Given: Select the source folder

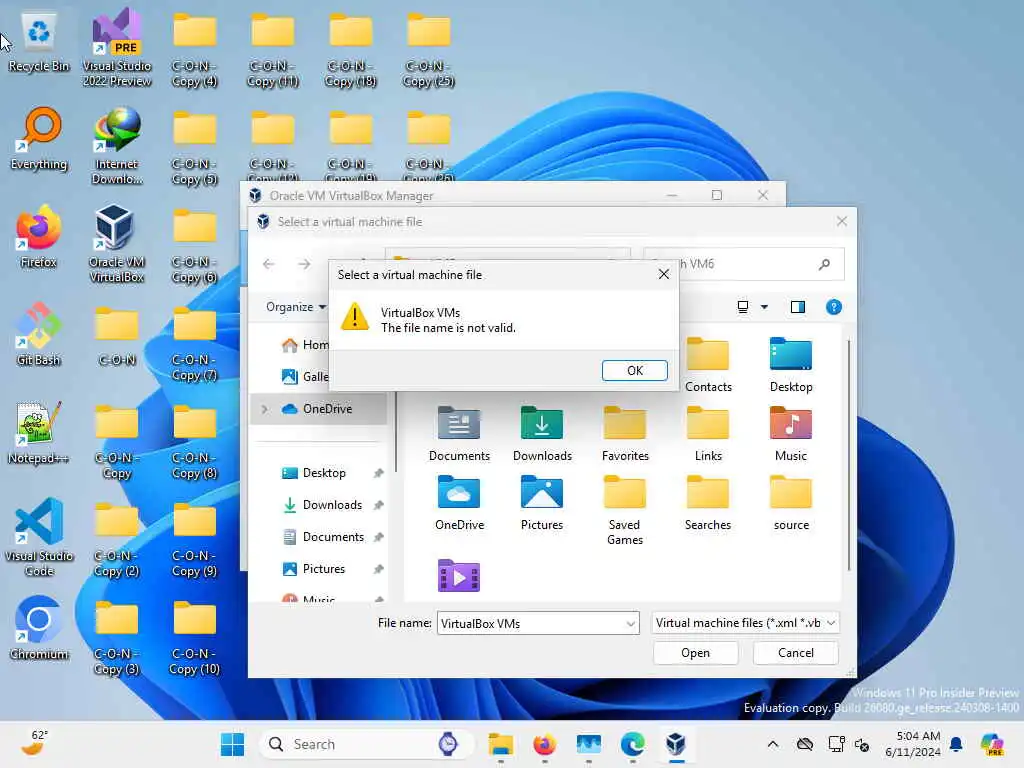Looking at the screenshot, I should [791, 503].
